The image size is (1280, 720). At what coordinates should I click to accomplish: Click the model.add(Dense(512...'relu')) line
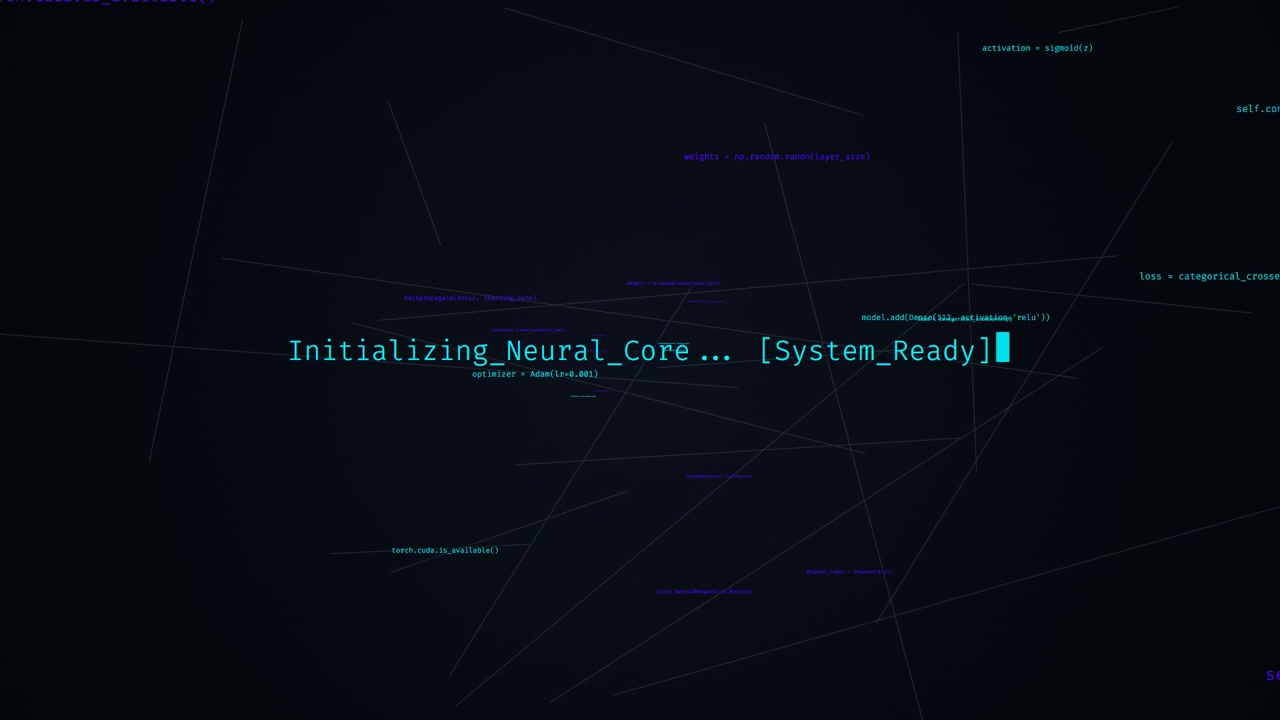coord(956,318)
